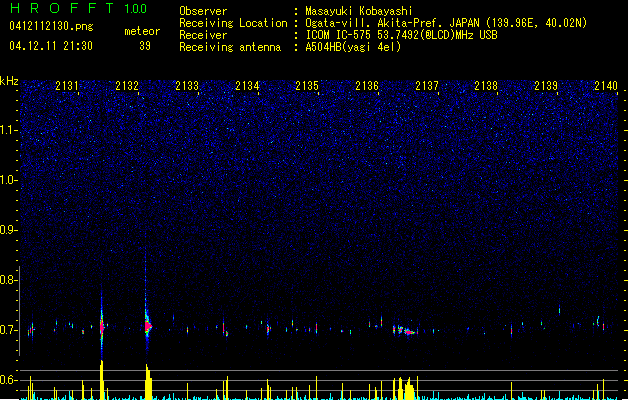Click the 2135 time marker
Screen dimensions: 629x400
coord(307,85)
